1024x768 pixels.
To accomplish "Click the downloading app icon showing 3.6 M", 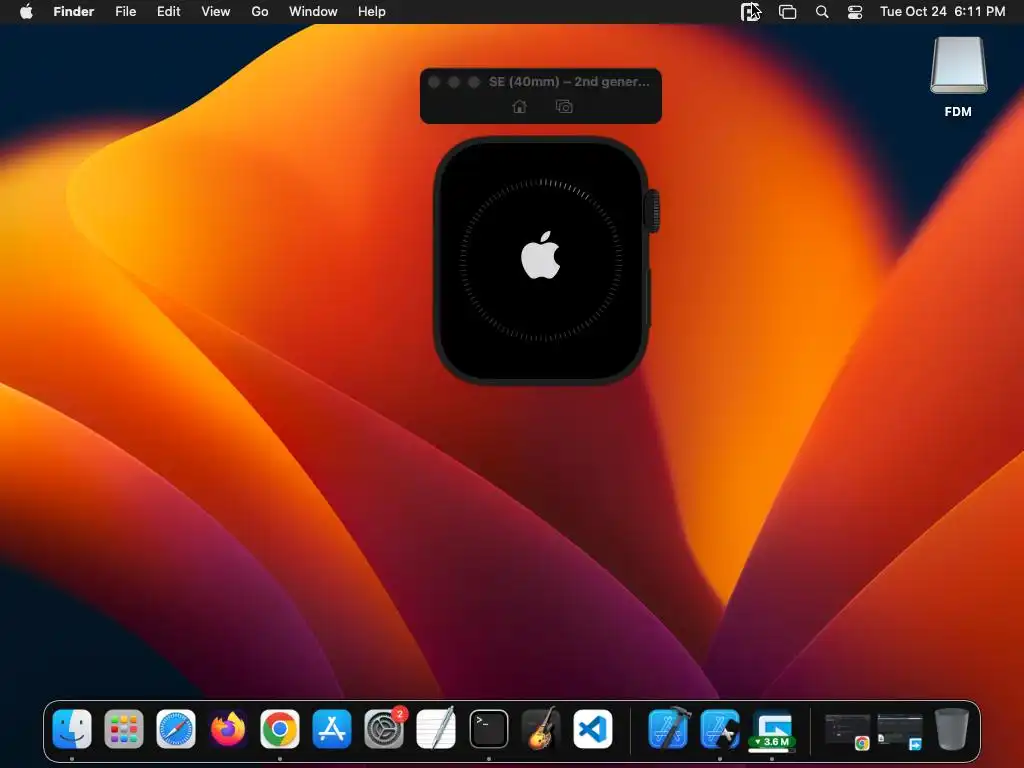I will tap(772, 730).
